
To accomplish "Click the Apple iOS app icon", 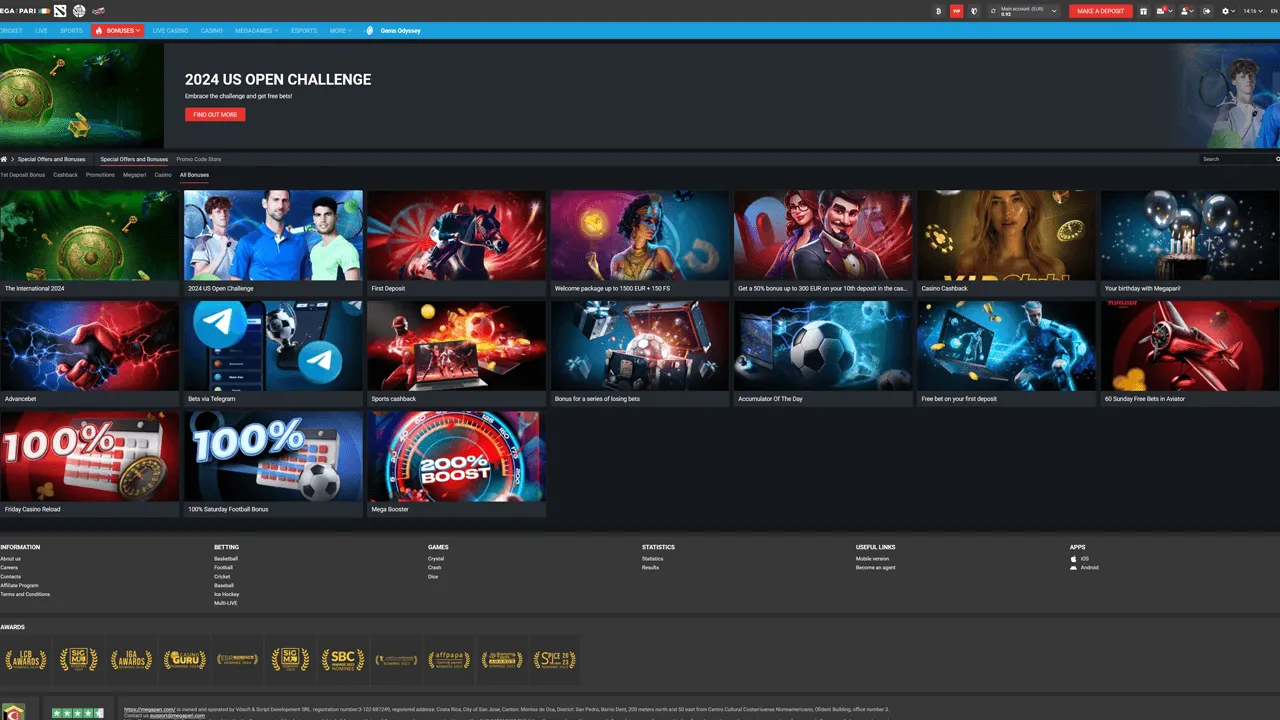I will point(1074,559).
